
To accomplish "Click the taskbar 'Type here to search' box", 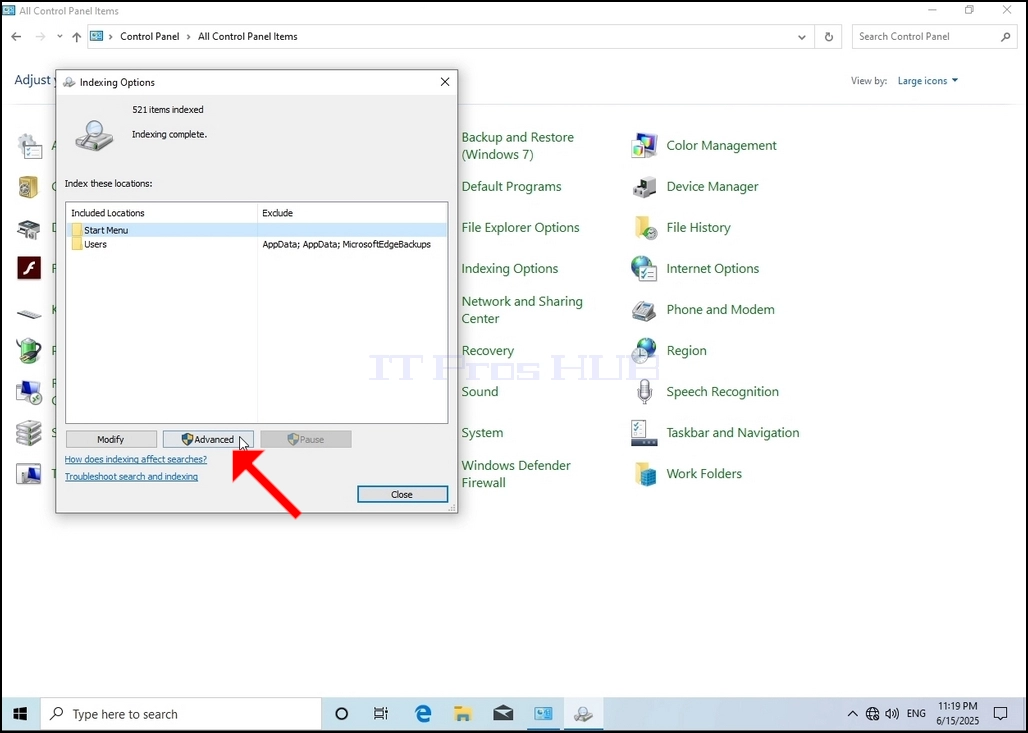I will (181, 714).
